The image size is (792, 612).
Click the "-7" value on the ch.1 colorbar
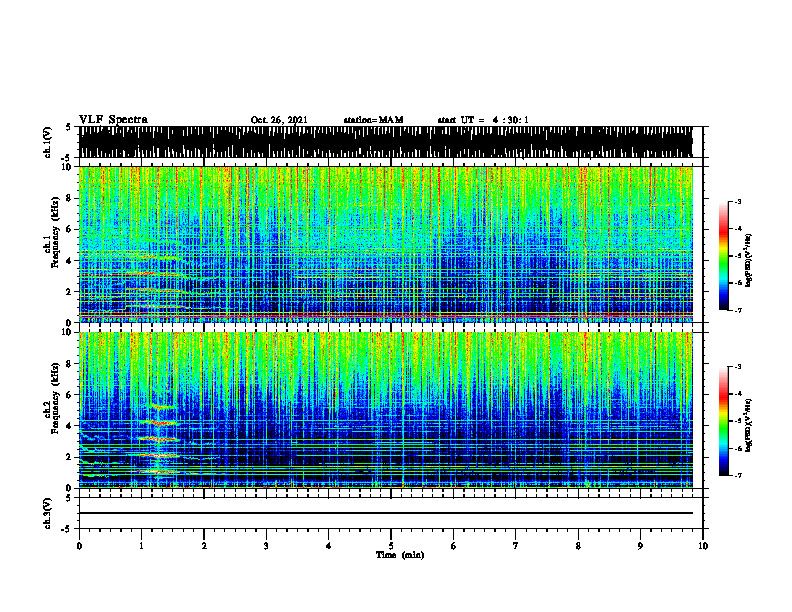(738, 310)
